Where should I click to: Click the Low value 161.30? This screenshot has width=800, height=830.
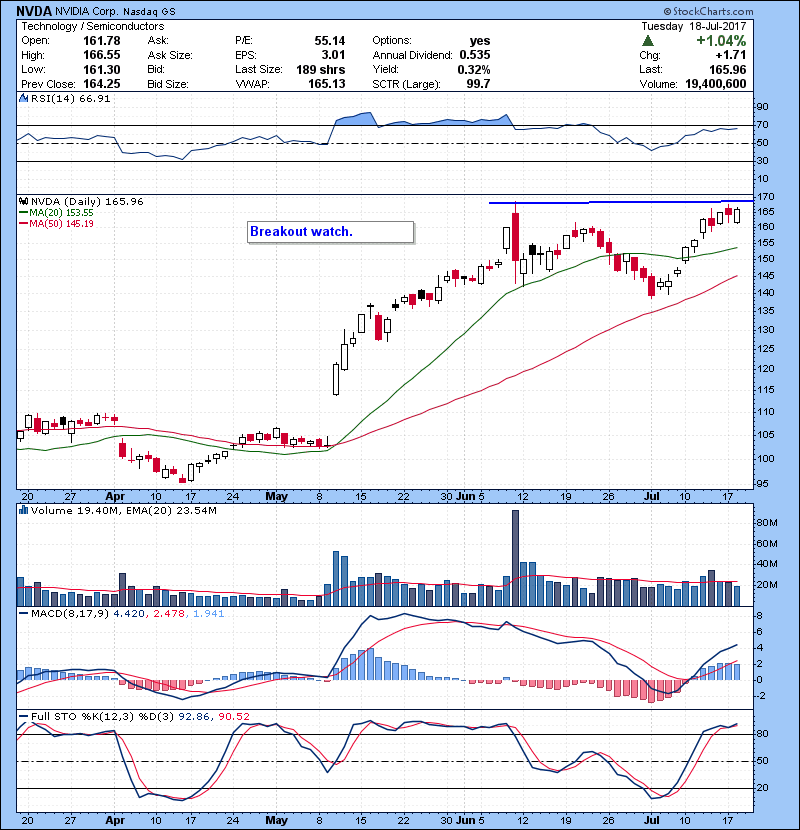click(x=102, y=69)
